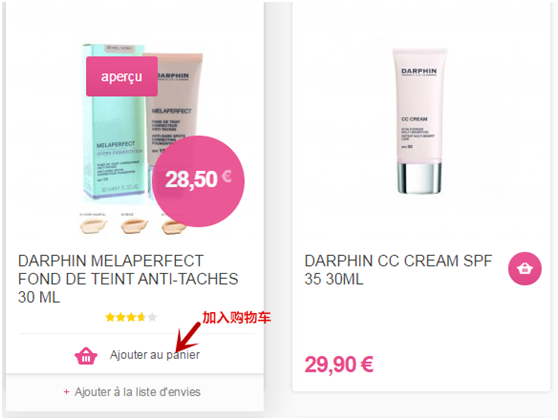This screenshot has width=558, height=420.
Task: Choose the rightmost foundation shade swatch
Action: 173,226
